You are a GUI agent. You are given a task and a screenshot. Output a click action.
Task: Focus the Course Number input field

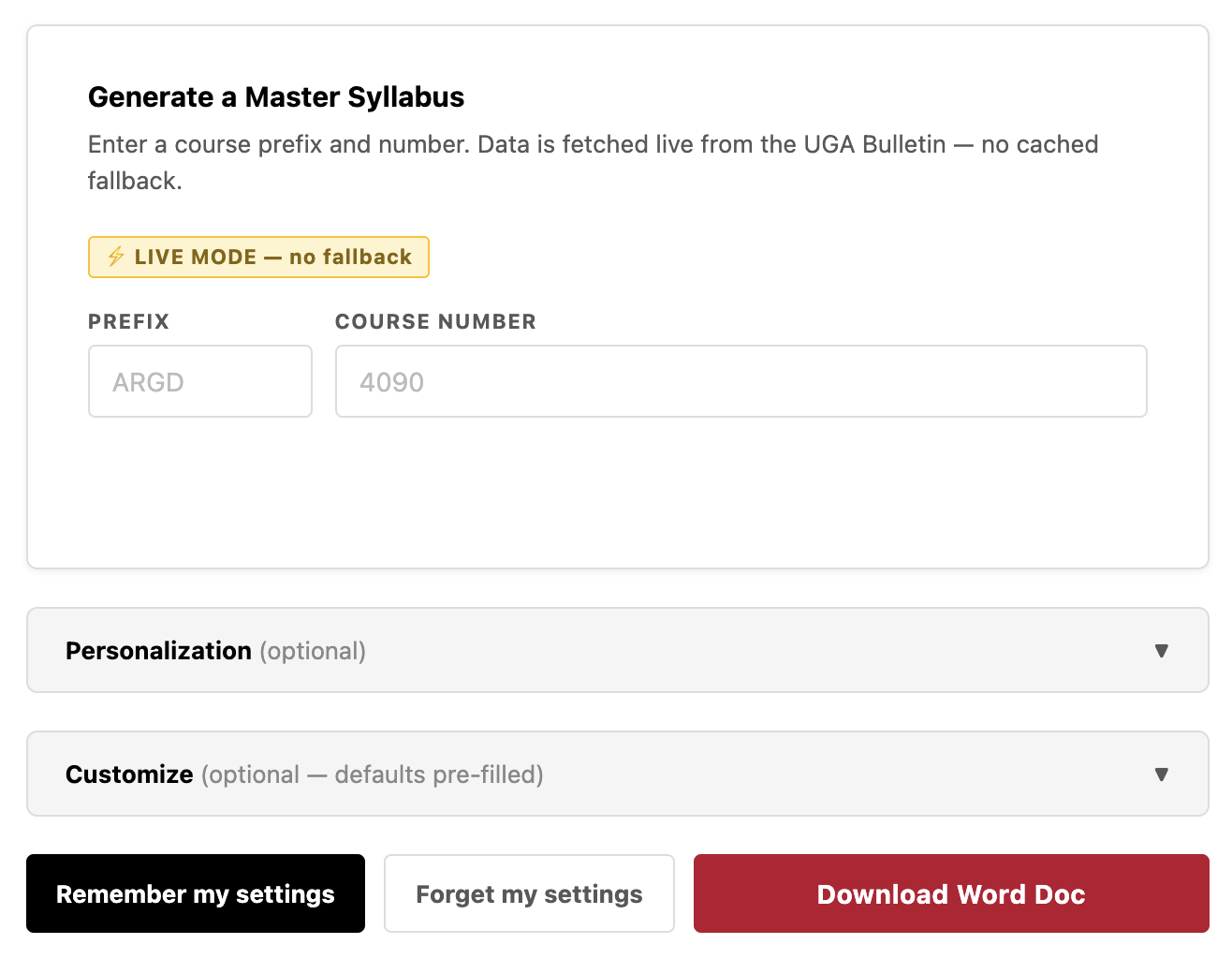741,381
